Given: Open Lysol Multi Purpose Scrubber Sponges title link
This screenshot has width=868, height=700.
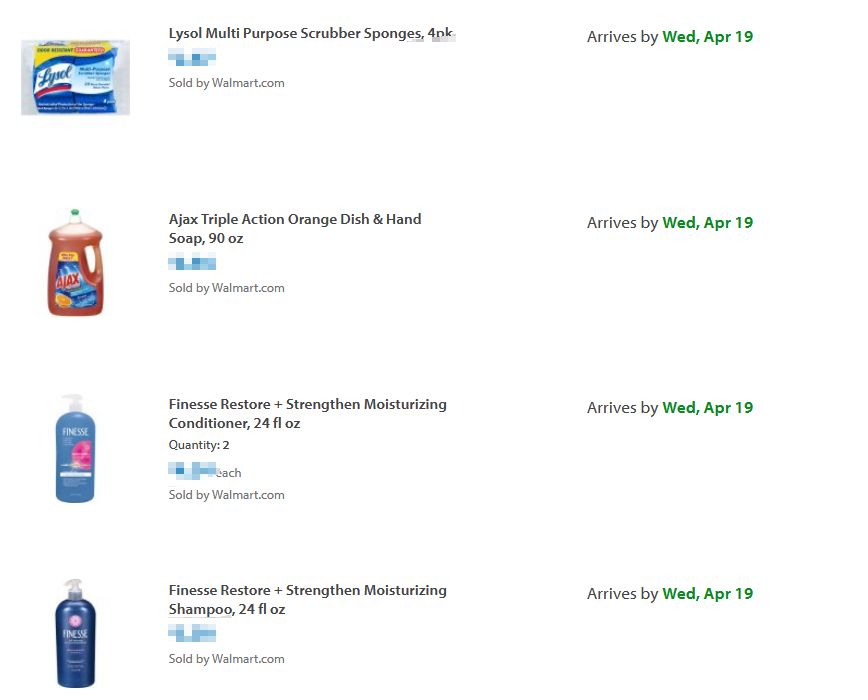Looking at the screenshot, I should 310,34.
